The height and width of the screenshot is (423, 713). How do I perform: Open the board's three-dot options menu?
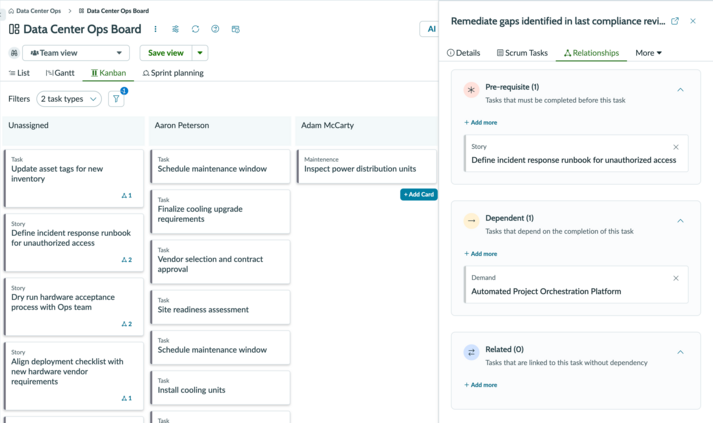point(155,29)
